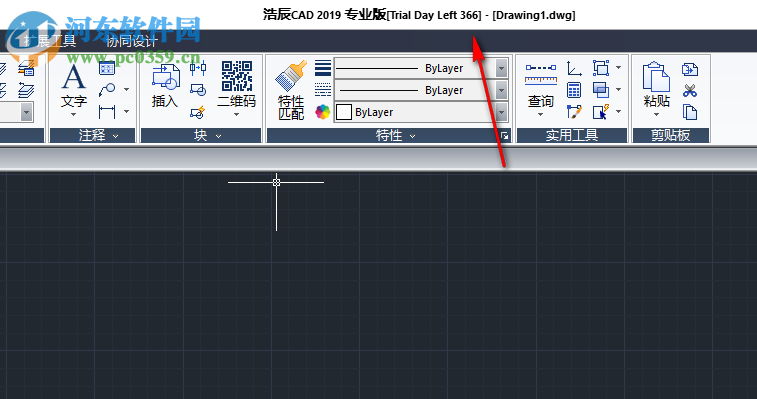The image size is (757, 399).
Task: Expand the draw order dropdown arrow
Action: coord(618,90)
